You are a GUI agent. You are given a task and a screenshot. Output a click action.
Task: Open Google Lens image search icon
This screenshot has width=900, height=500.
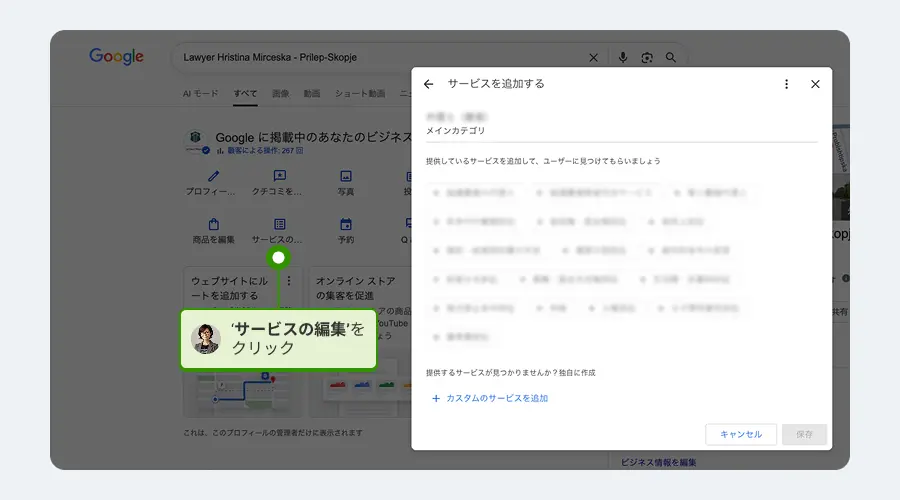647,58
